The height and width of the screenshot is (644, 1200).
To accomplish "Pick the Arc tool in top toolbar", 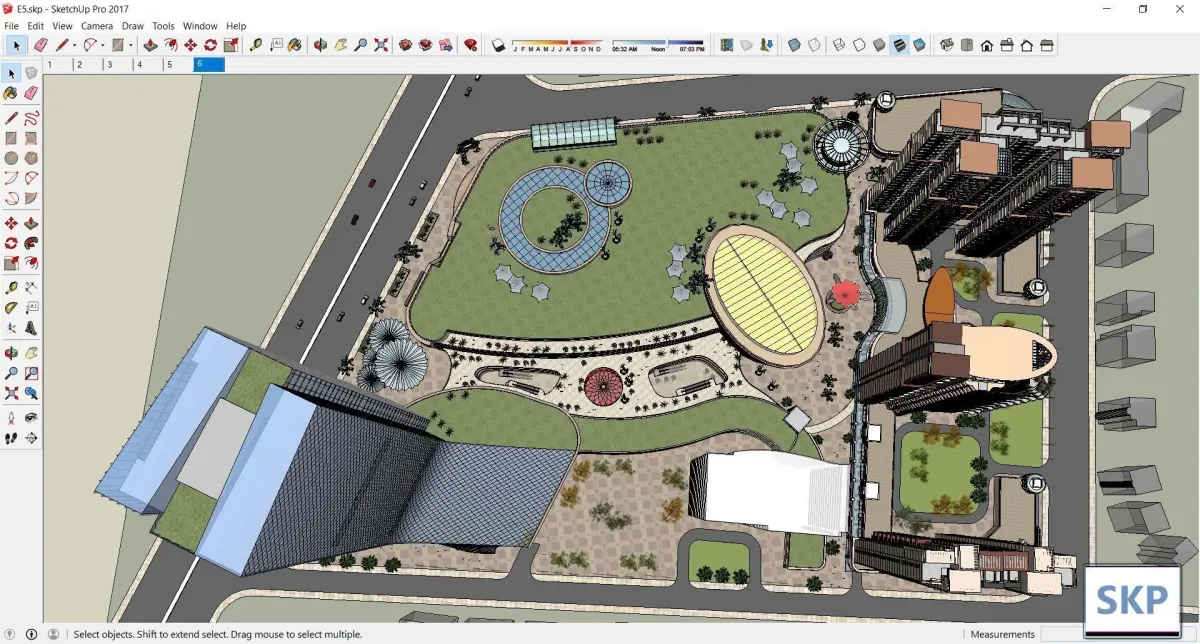I will pos(90,45).
